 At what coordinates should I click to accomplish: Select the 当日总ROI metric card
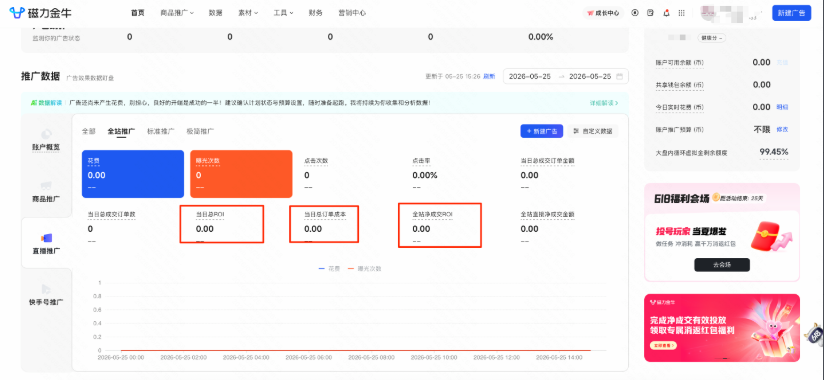pyautogui.click(x=241, y=228)
